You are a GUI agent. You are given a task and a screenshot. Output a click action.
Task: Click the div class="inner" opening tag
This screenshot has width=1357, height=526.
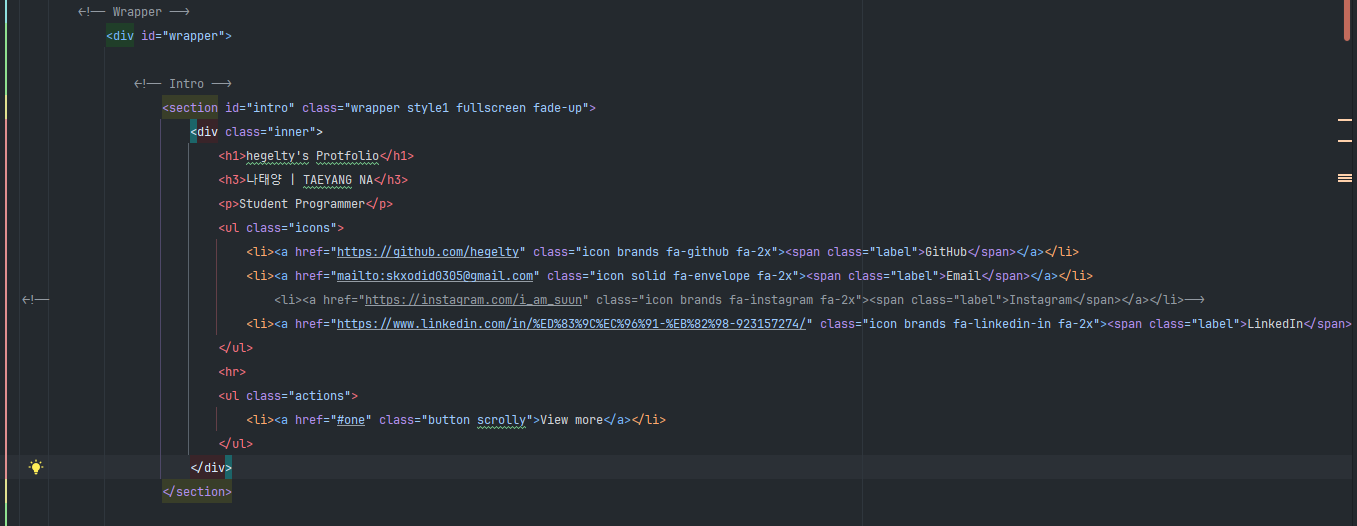[257, 132]
